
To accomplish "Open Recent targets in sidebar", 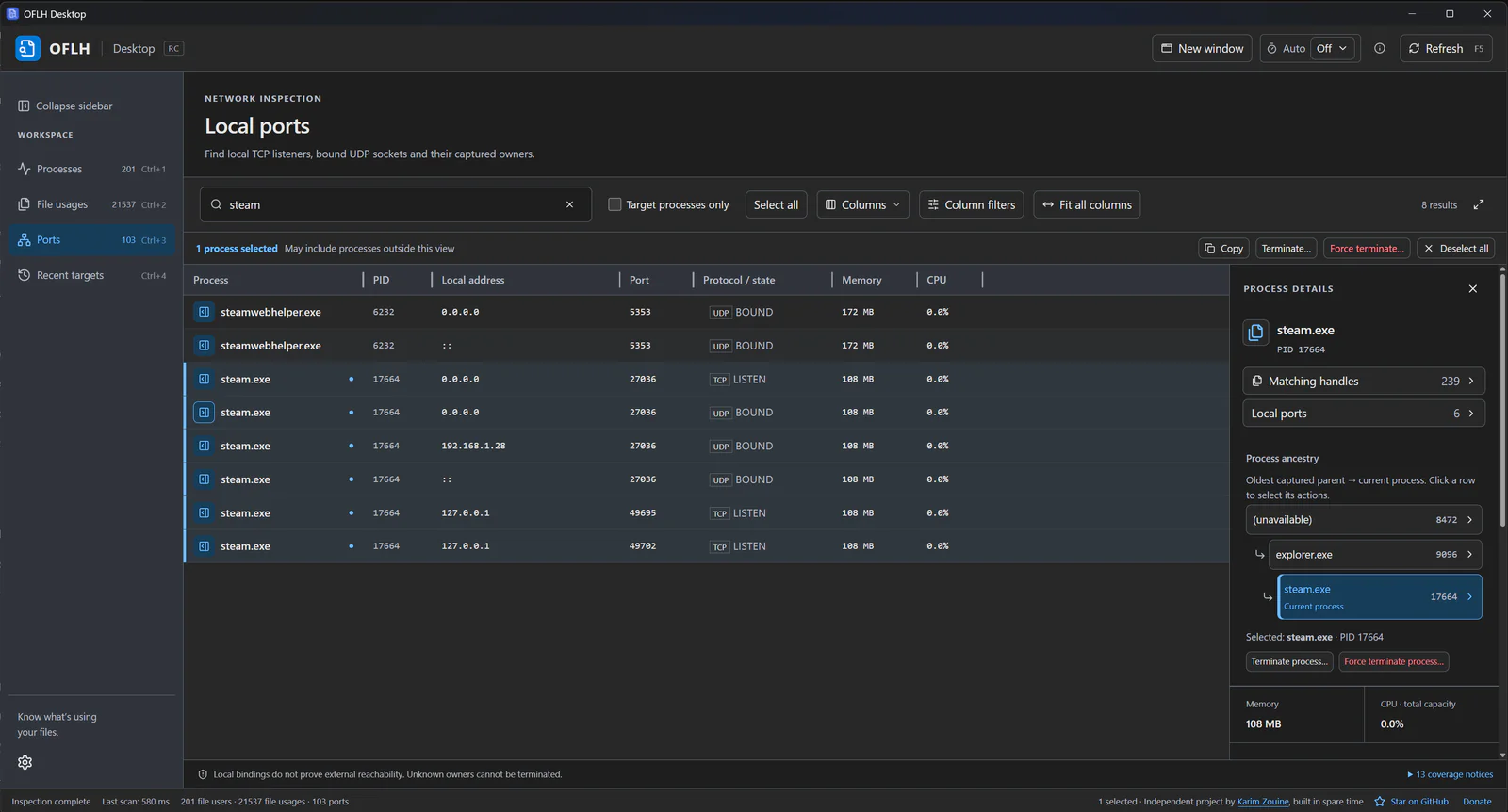I will (x=92, y=275).
